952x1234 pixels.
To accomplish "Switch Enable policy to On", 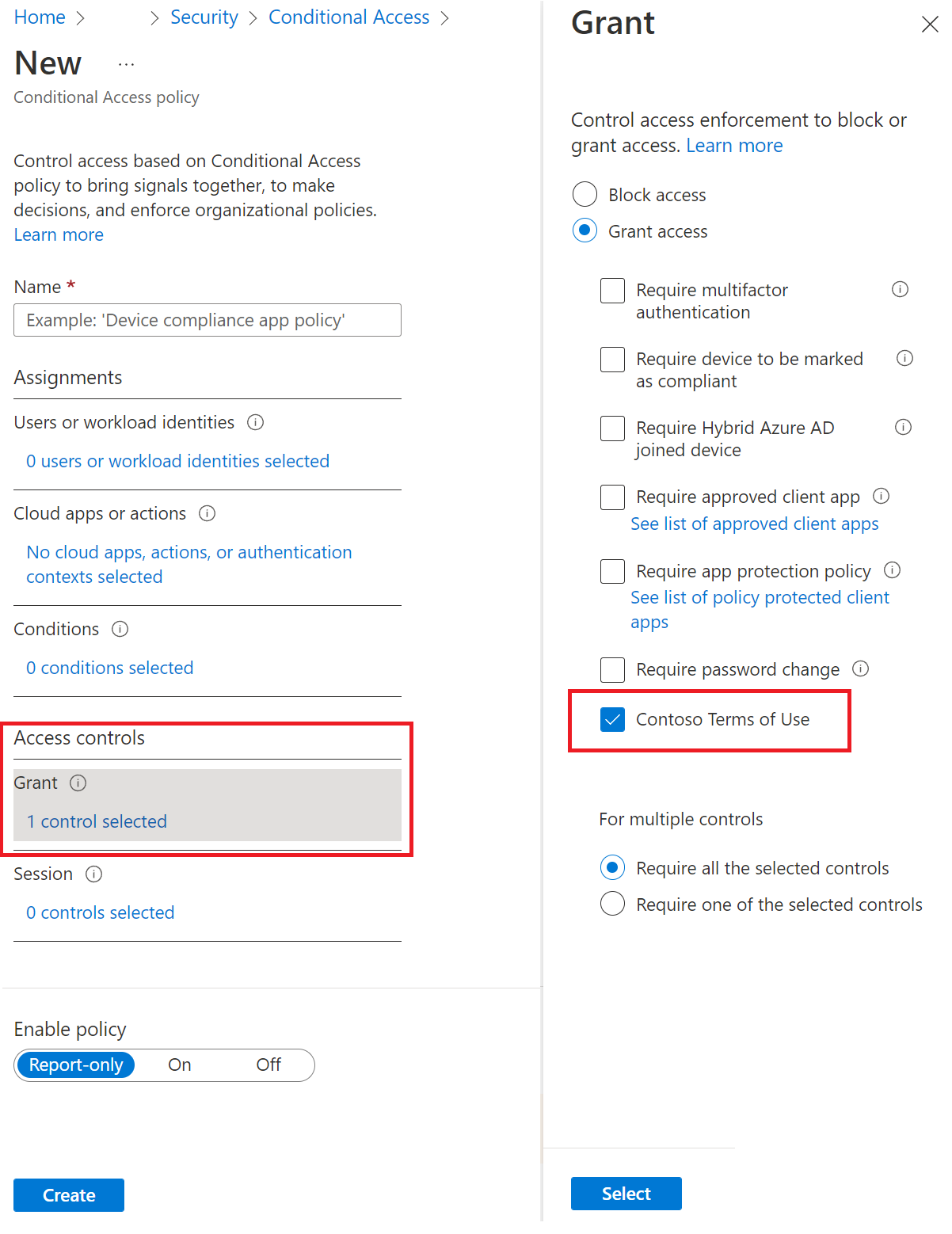I will click(179, 1065).
